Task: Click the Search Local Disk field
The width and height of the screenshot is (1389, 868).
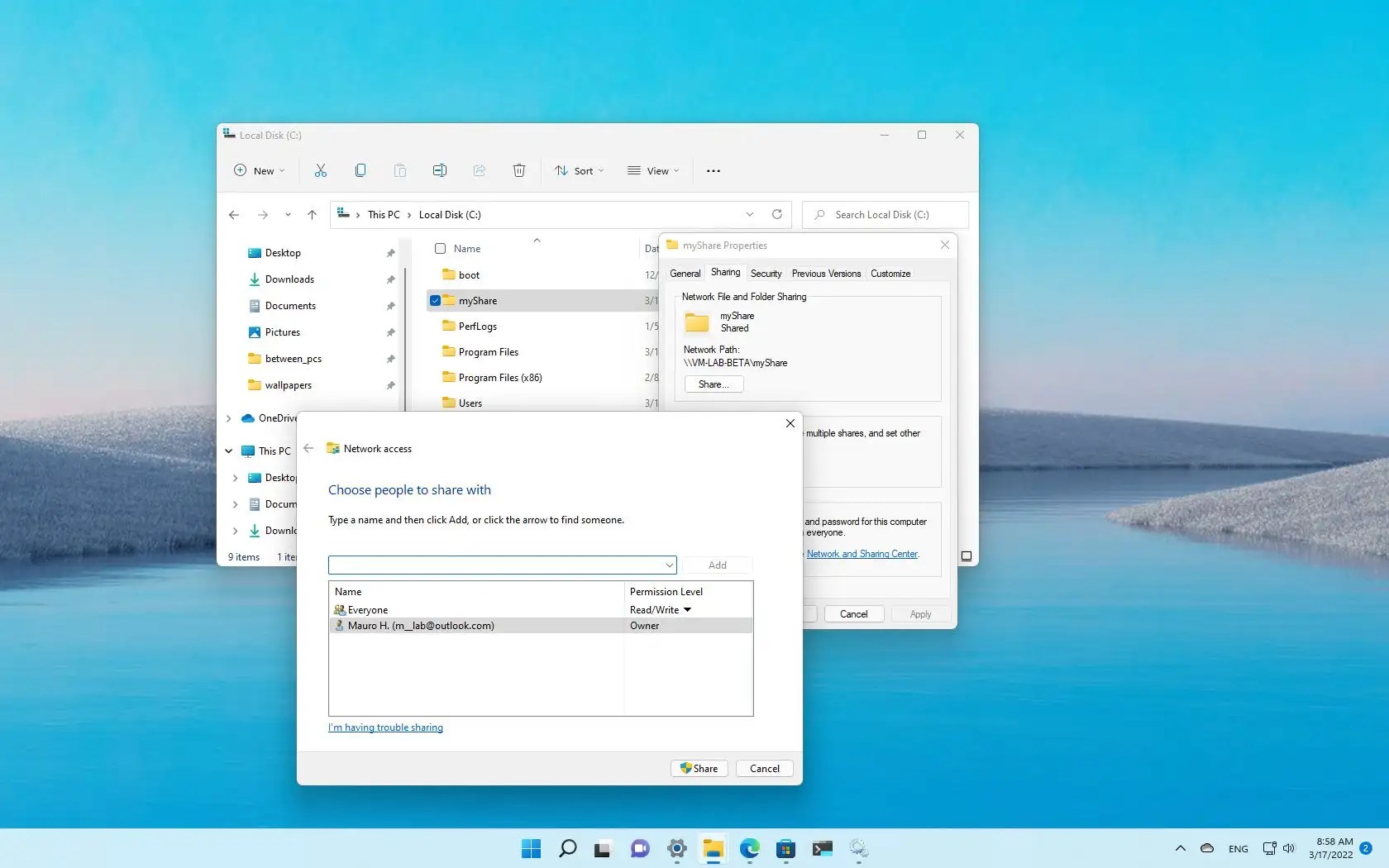Action: (885, 214)
